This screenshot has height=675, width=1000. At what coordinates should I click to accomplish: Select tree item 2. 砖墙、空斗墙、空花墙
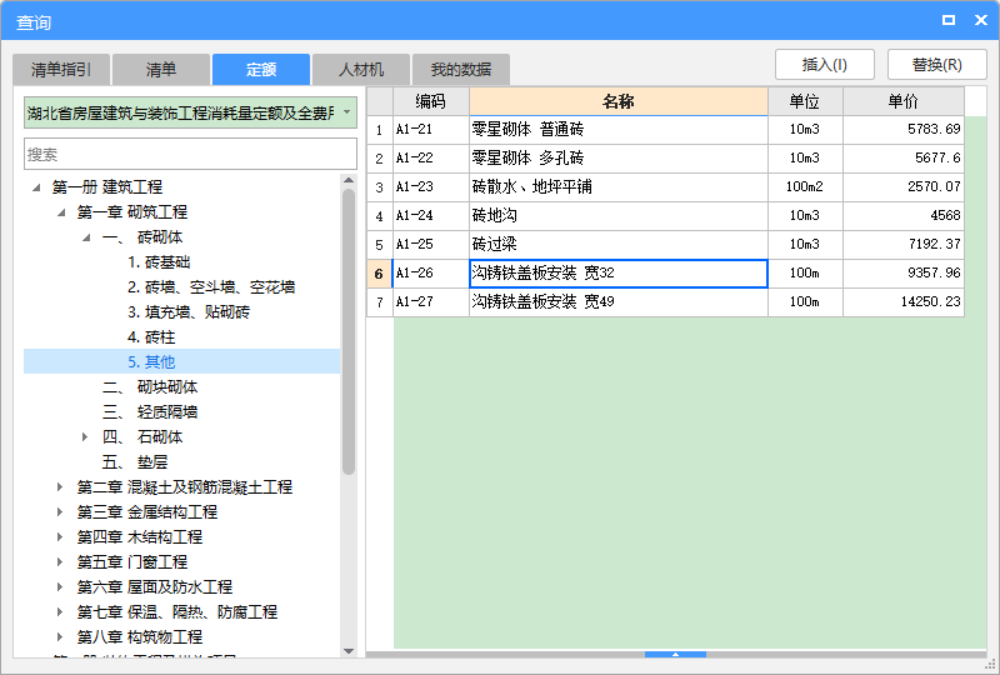pos(211,287)
